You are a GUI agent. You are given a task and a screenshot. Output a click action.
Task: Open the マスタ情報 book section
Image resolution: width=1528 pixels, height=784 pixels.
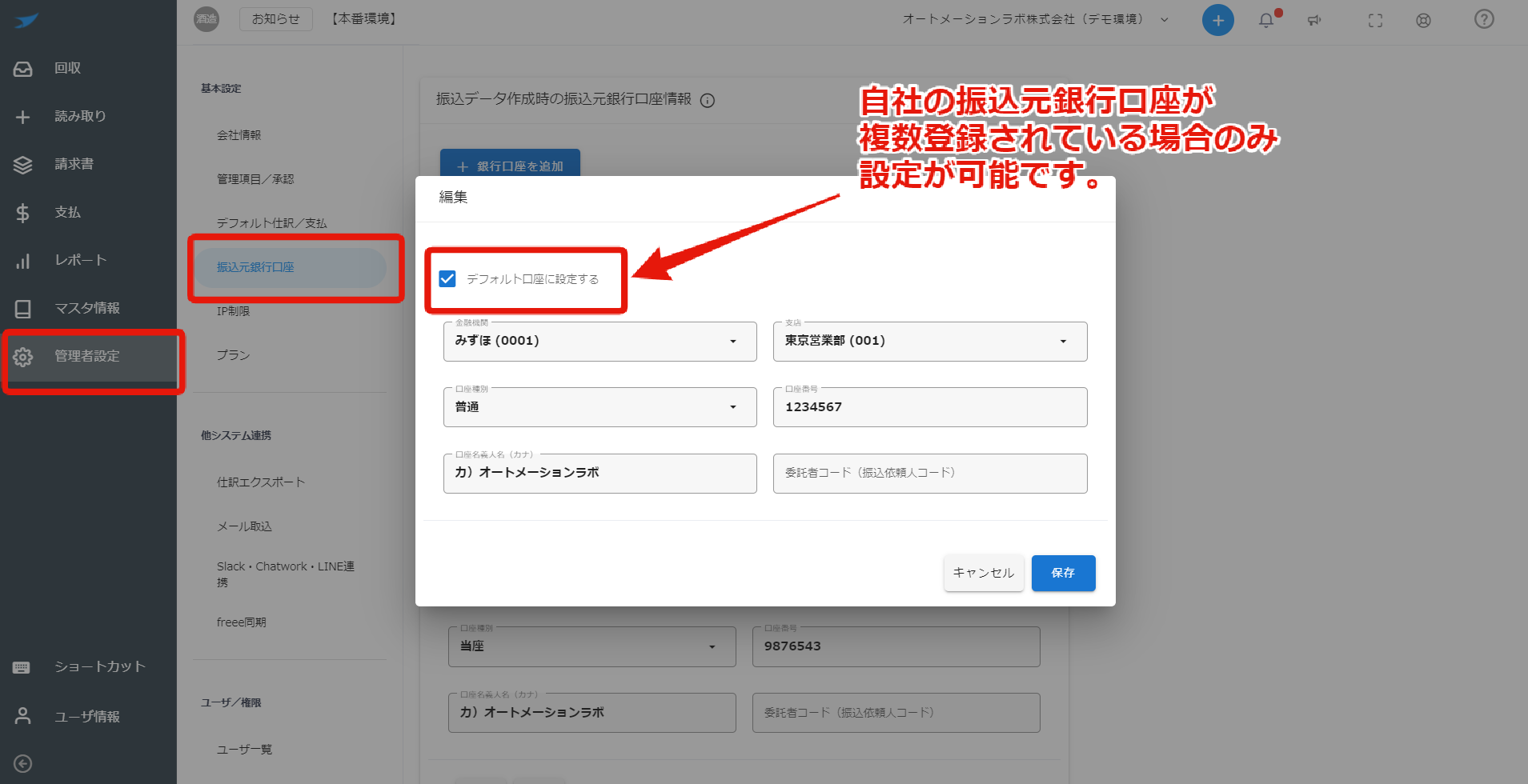pyautogui.click(x=88, y=309)
